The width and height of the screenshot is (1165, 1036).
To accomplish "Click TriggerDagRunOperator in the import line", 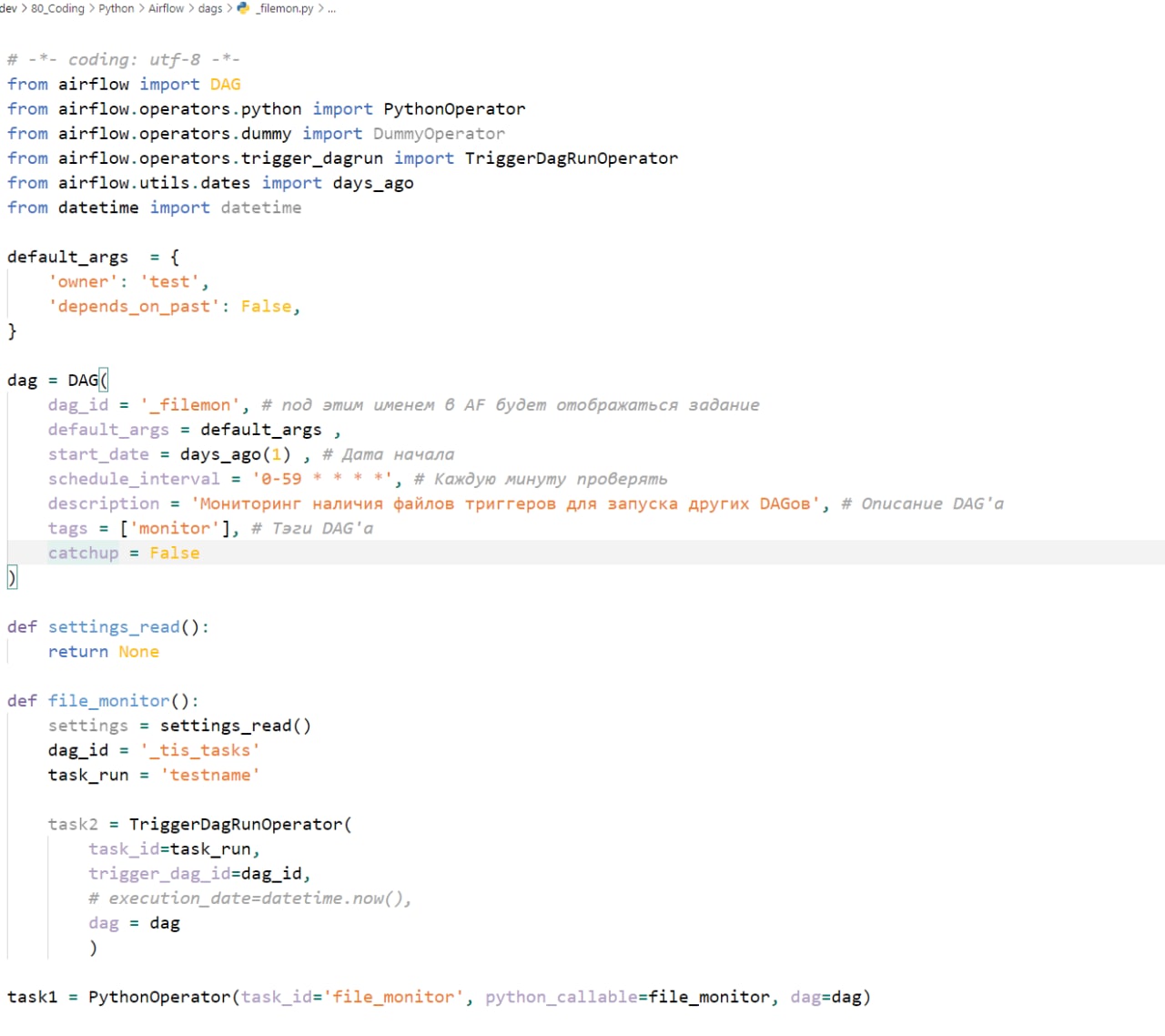I will pyautogui.click(x=571, y=157).
